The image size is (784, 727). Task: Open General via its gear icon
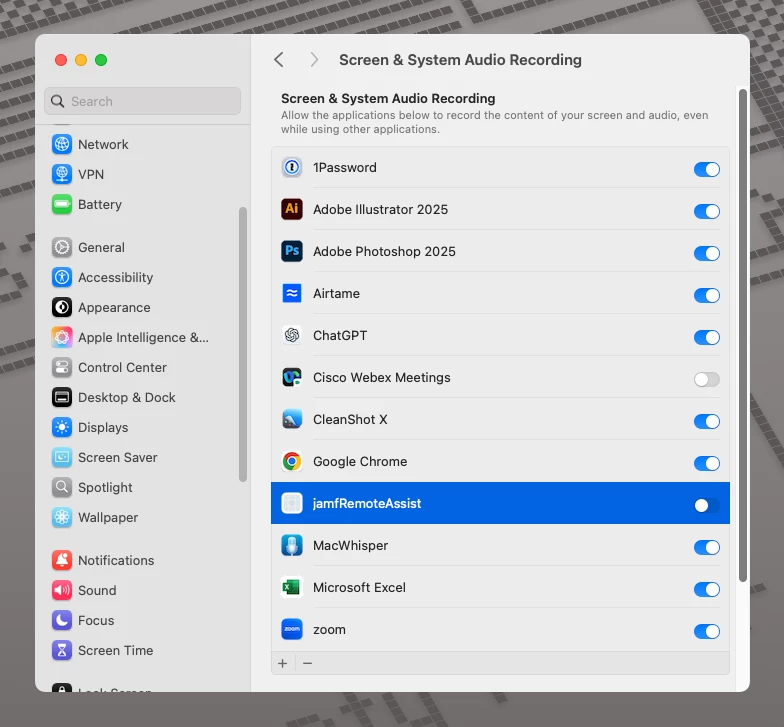pos(62,248)
